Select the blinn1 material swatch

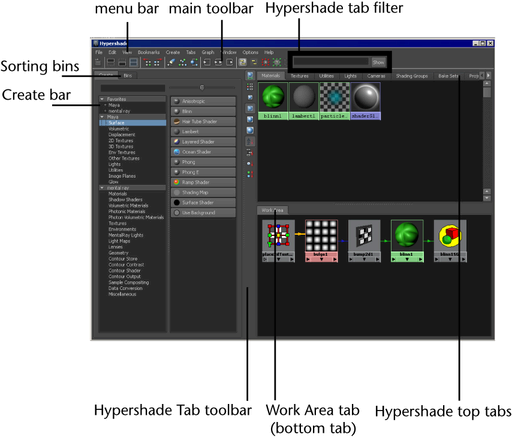click(273, 101)
